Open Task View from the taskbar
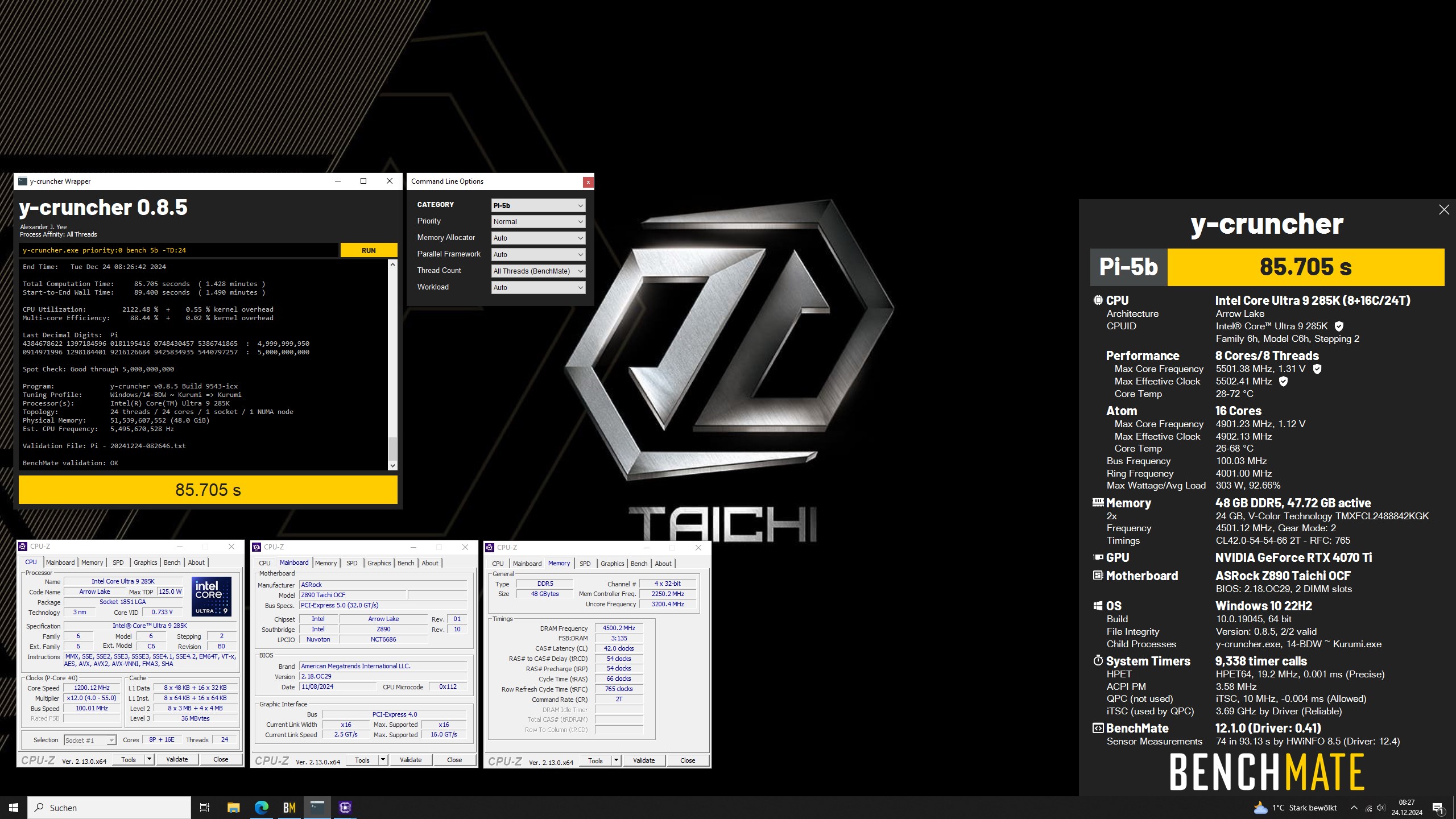Screen dimensions: 1456x819 (x=205, y=808)
